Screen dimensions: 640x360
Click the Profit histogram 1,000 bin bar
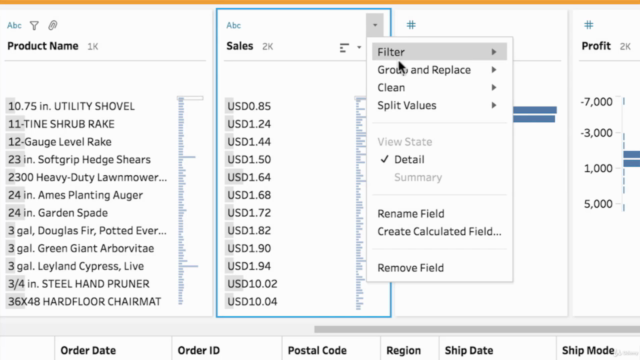click(x=632, y=163)
